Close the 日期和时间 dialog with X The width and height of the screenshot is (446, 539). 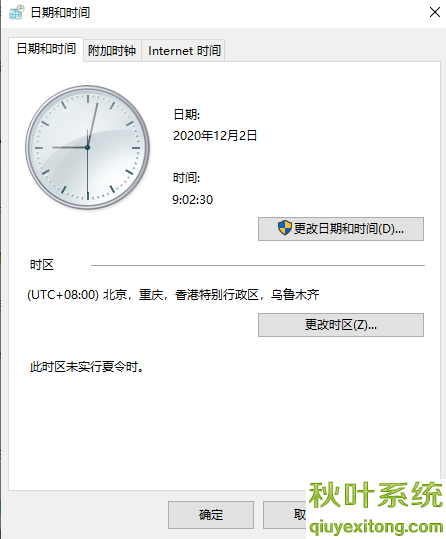(435, 12)
